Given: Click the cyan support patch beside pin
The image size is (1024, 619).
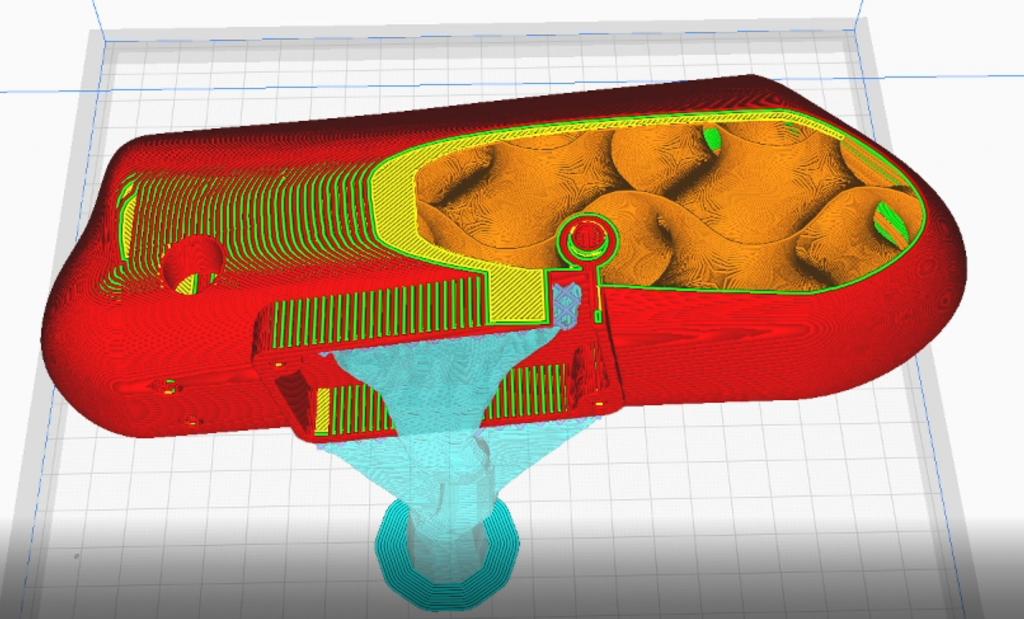Looking at the screenshot, I should (x=568, y=304).
